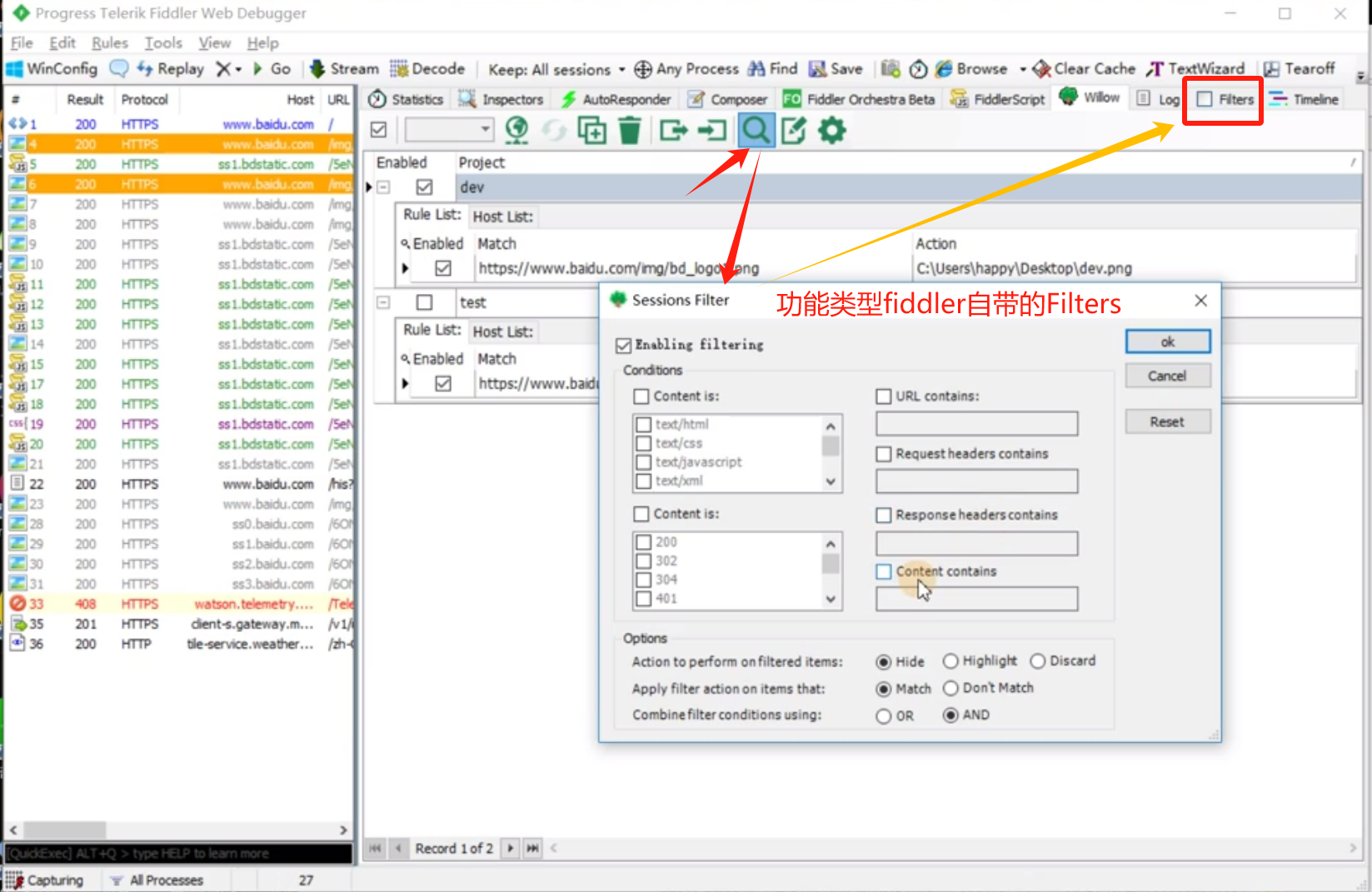Expand the dev rule row arrow
The width and height of the screenshot is (1372, 892).
[406, 268]
